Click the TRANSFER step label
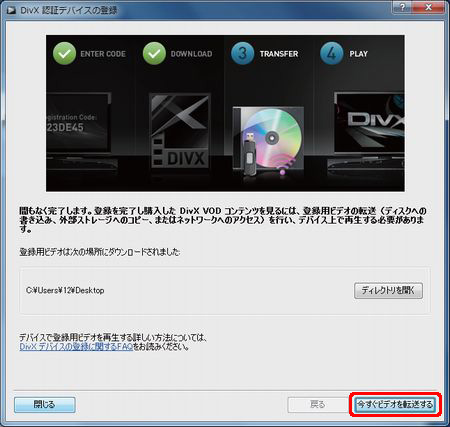The image size is (450, 427). pyautogui.click(x=279, y=54)
